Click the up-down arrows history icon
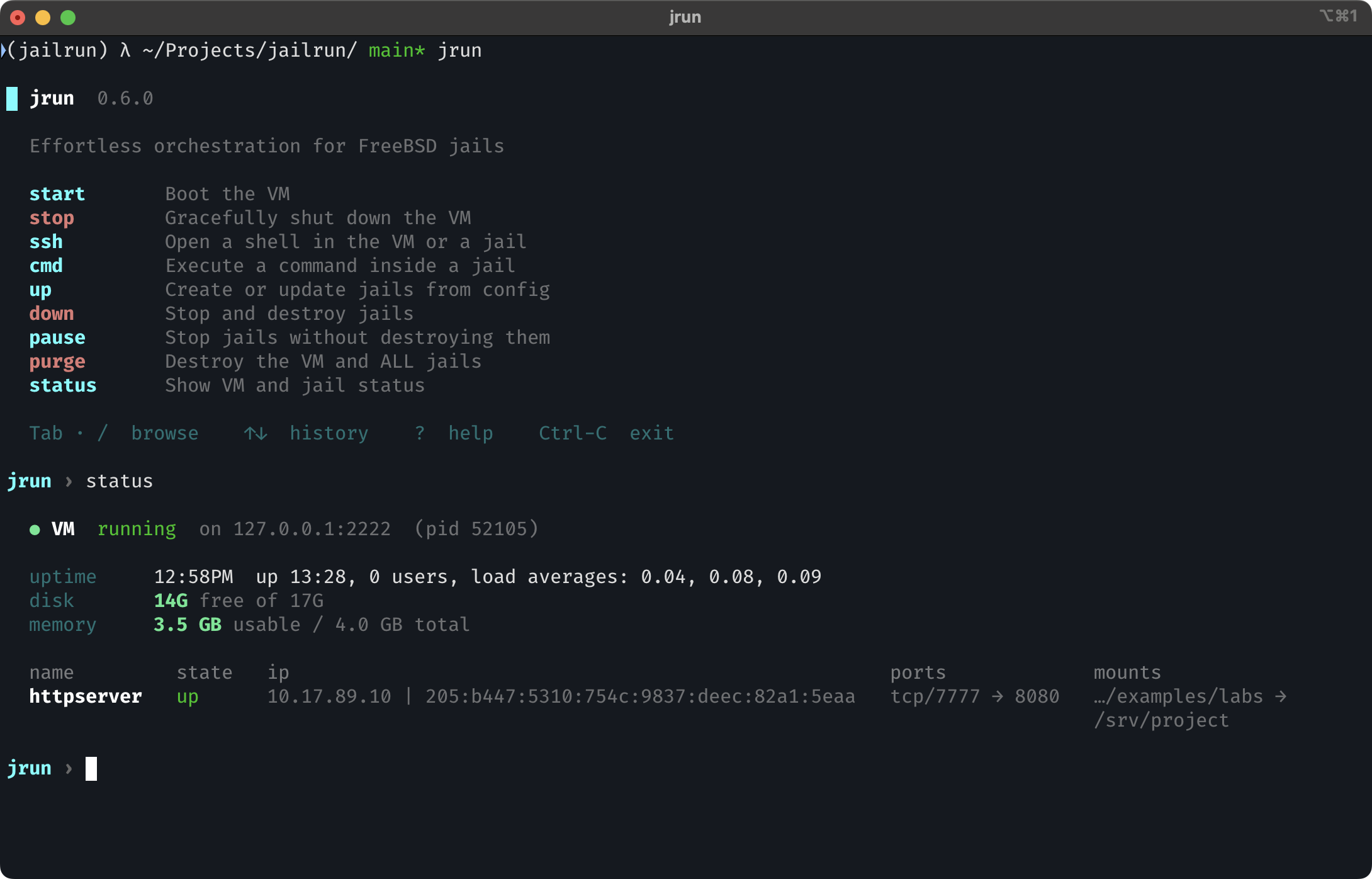 (256, 434)
